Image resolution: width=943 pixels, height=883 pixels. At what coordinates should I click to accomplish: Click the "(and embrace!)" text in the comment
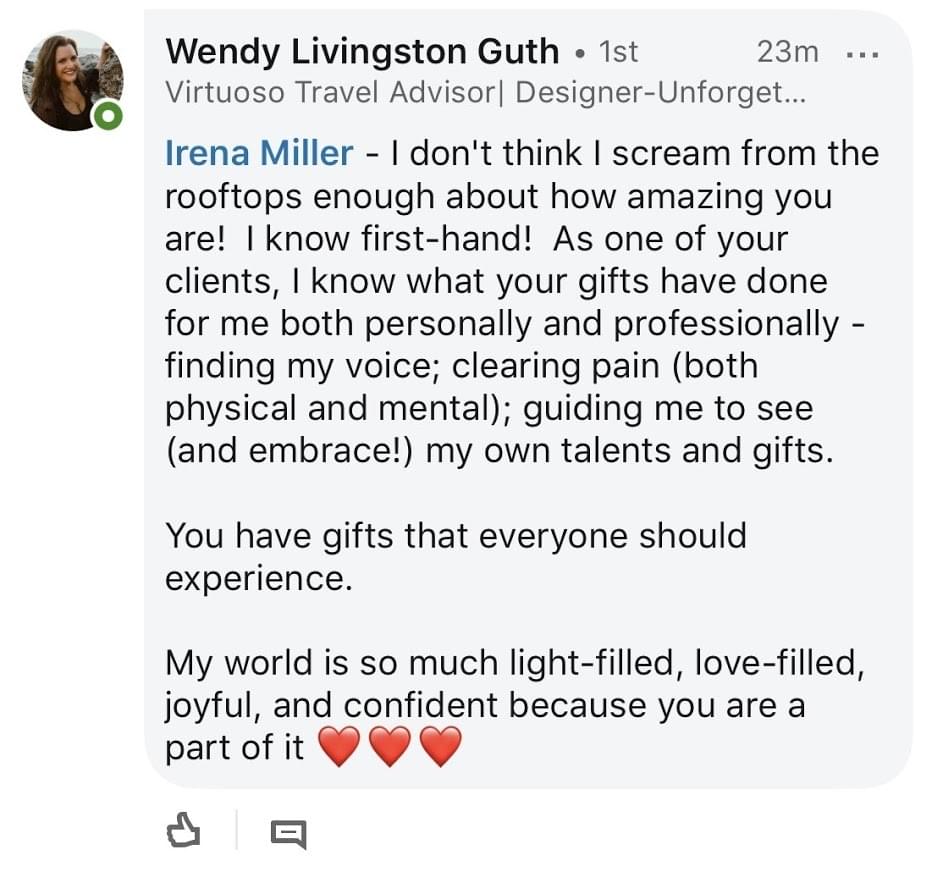(289, 451)
